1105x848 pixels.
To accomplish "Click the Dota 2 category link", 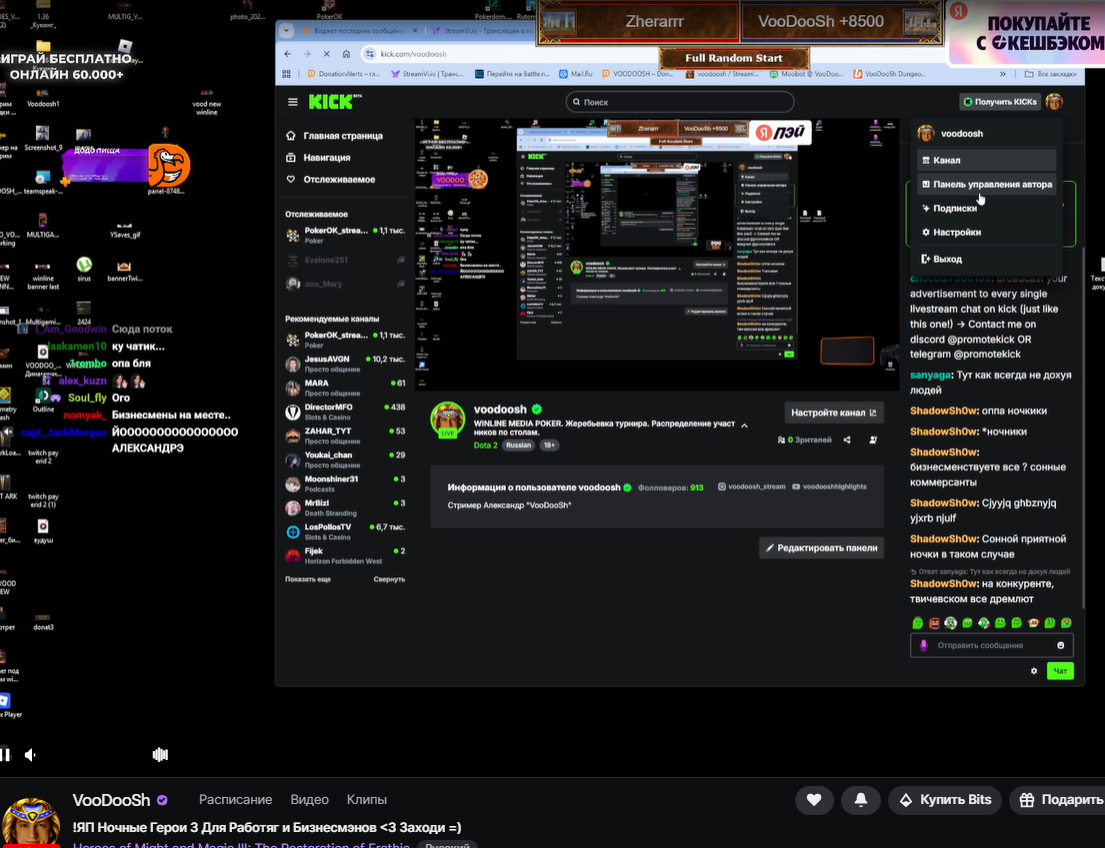I will click(x=486, y=445).
